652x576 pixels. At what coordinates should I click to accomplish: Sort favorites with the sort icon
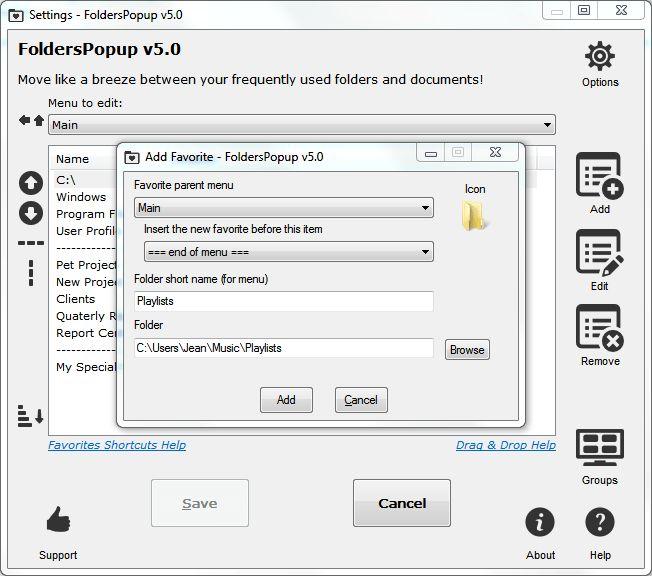30,416
